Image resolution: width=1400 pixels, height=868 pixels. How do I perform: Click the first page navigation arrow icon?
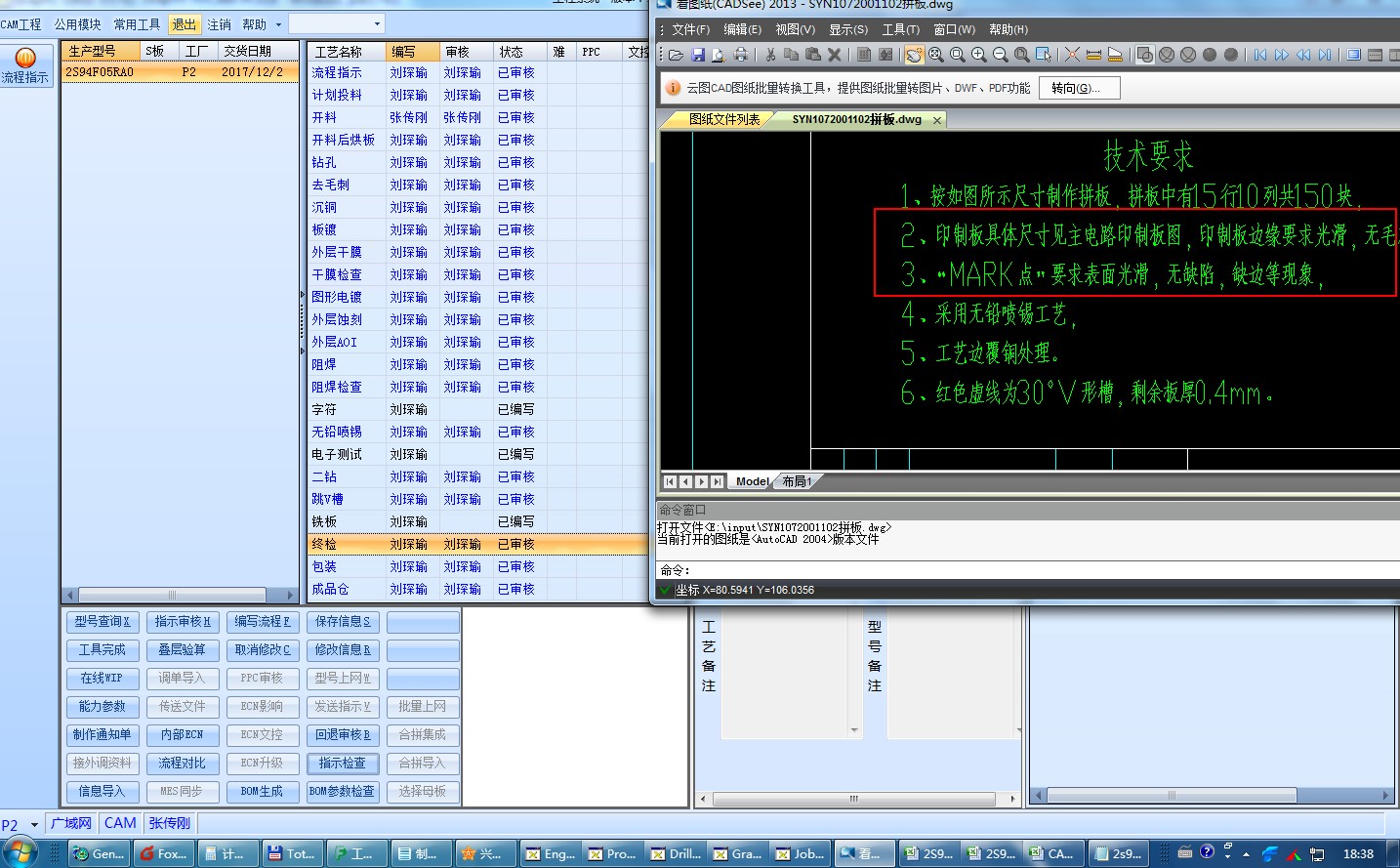[1260, 55]
